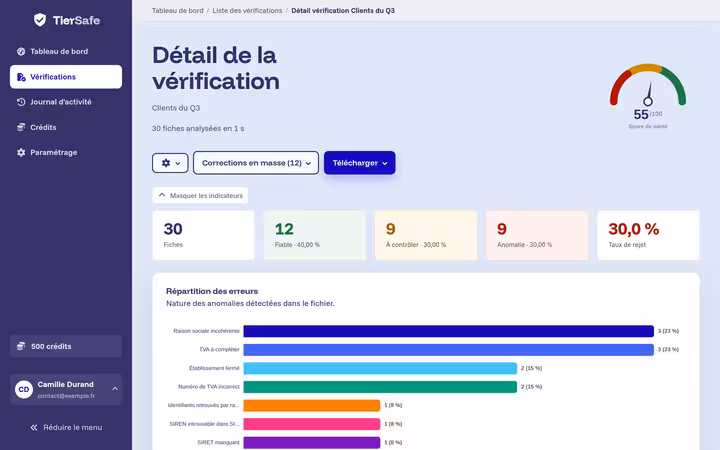
Task: Open Tableau de bord in sidebar
Action: click(x=66, y=51)
